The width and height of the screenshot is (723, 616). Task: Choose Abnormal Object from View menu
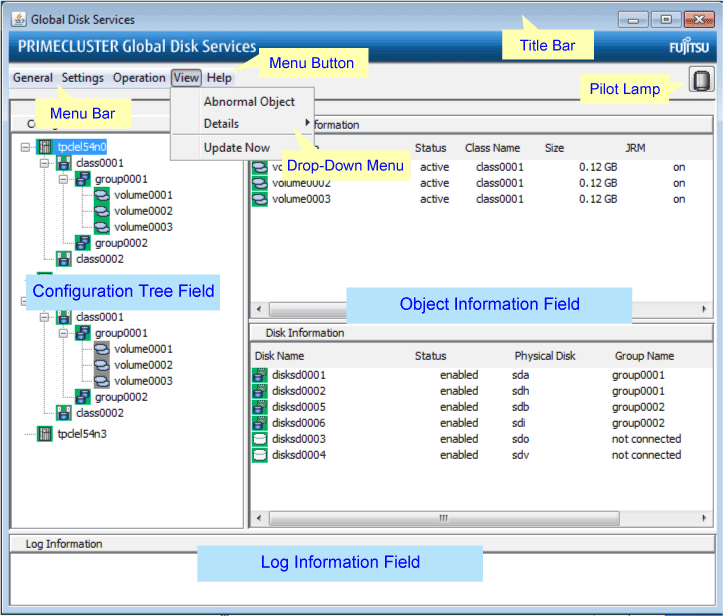249,101
